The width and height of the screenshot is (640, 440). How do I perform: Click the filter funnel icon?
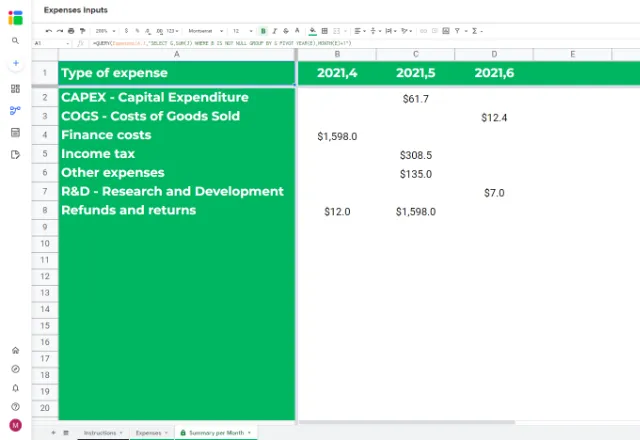click(x=458, y=31)
